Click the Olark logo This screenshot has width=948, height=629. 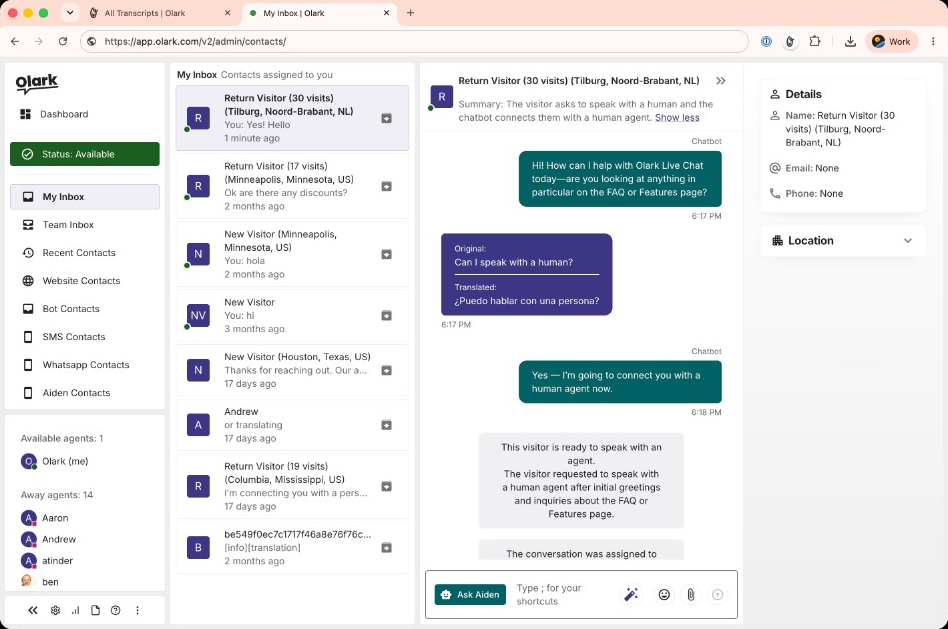37,83
